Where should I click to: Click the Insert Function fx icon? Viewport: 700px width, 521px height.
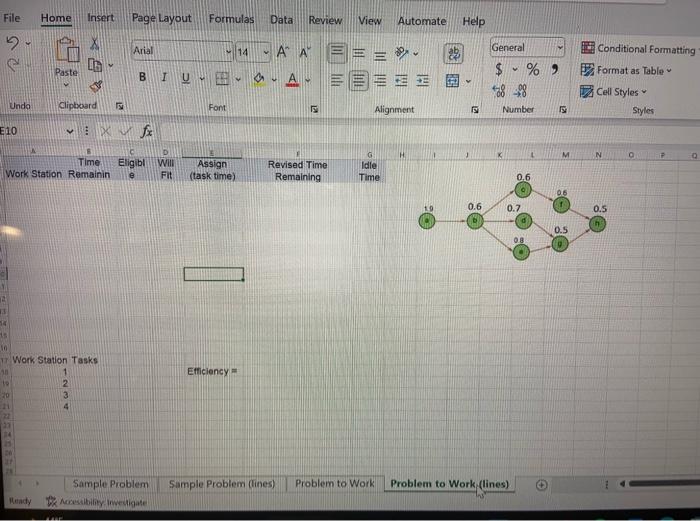(146, 131)
